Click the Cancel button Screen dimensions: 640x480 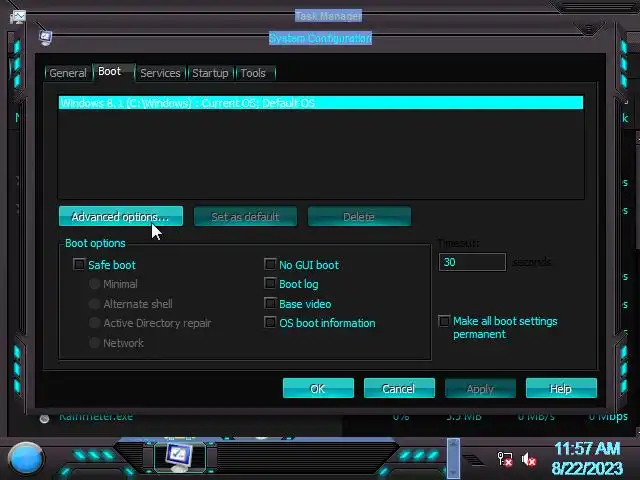click(399, 388)
